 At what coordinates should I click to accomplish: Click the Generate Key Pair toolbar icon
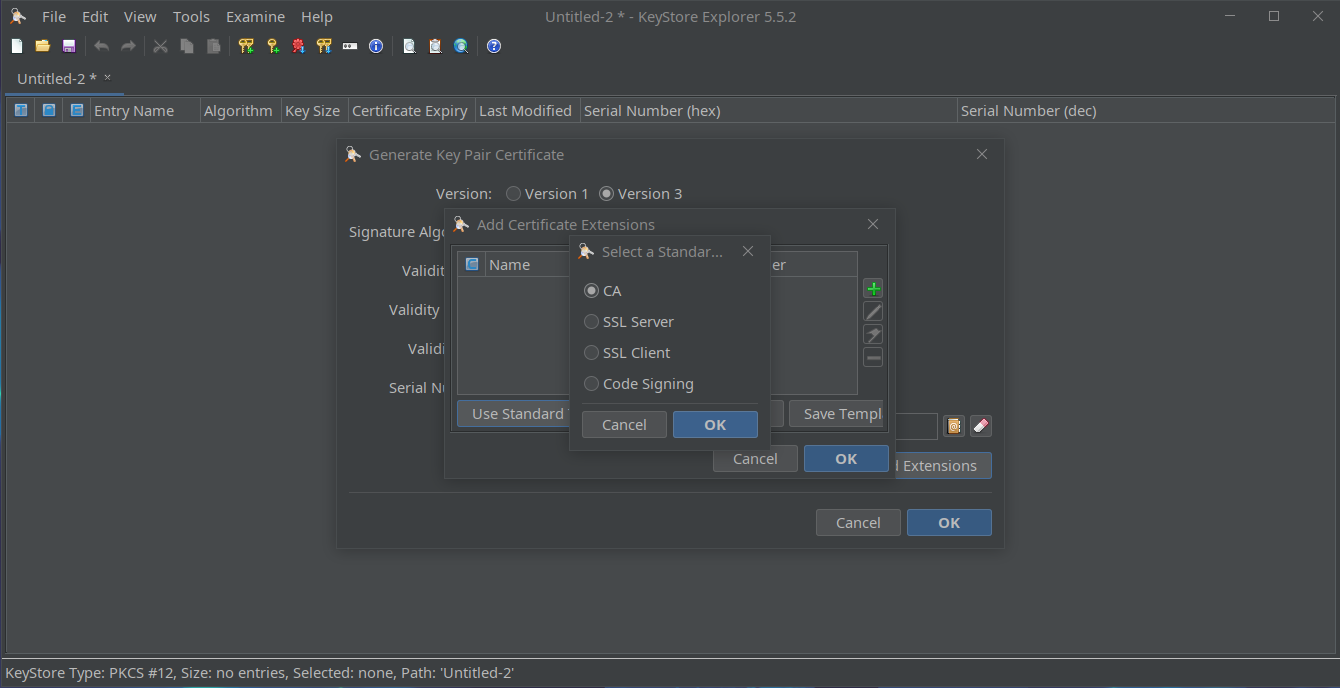point(246,46)
